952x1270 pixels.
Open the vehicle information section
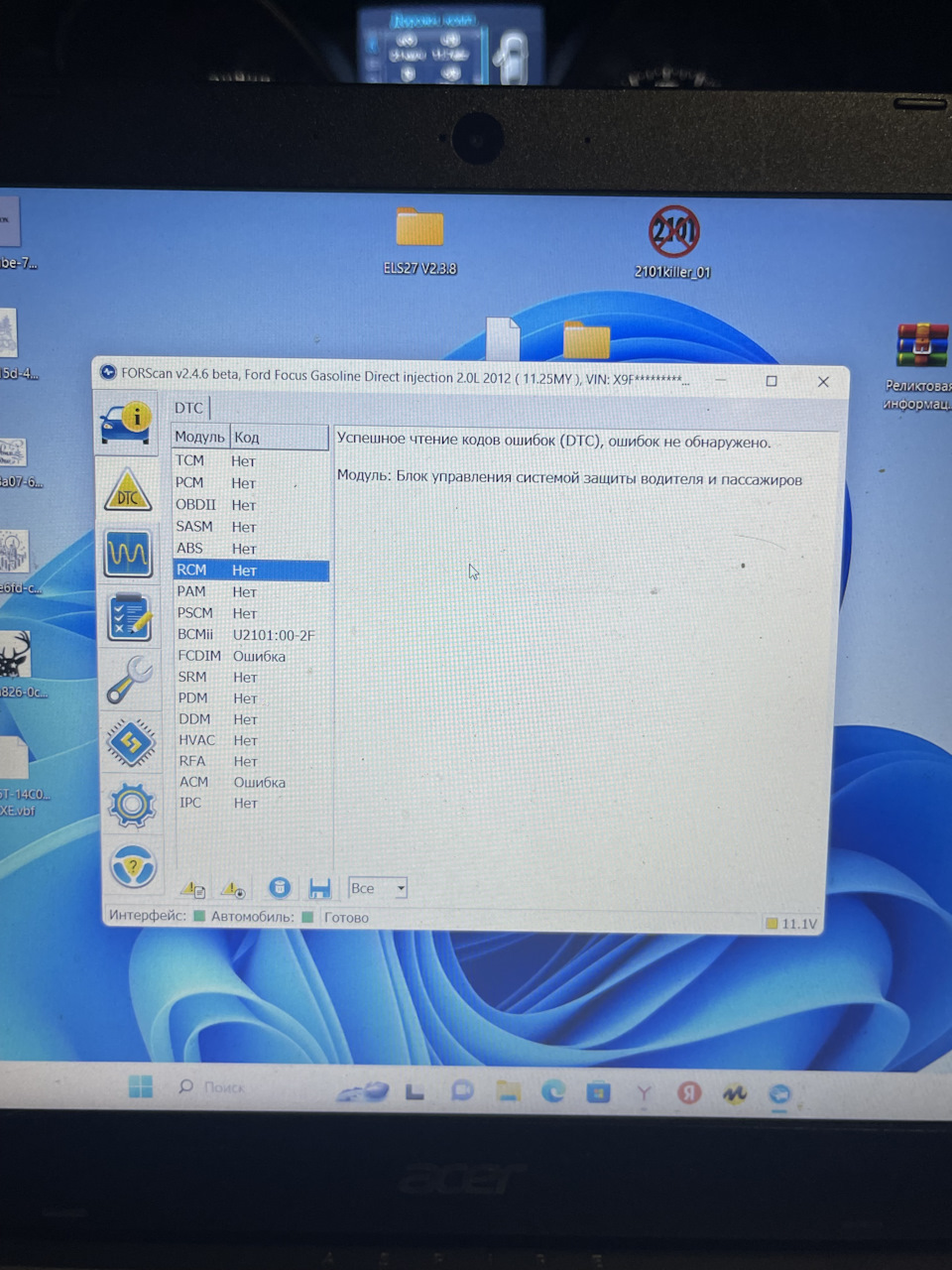pos(127,422)
